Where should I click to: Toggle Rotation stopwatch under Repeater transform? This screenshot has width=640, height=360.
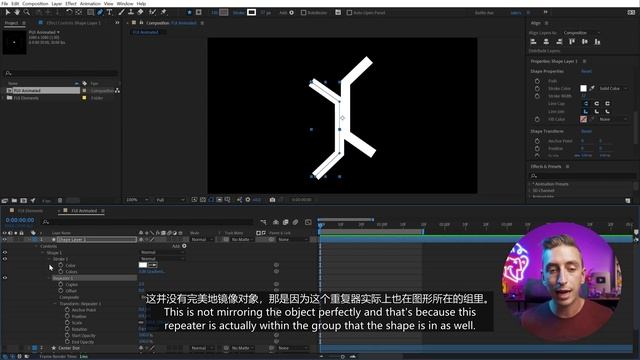pyautogui.click(x=67, y=329)
